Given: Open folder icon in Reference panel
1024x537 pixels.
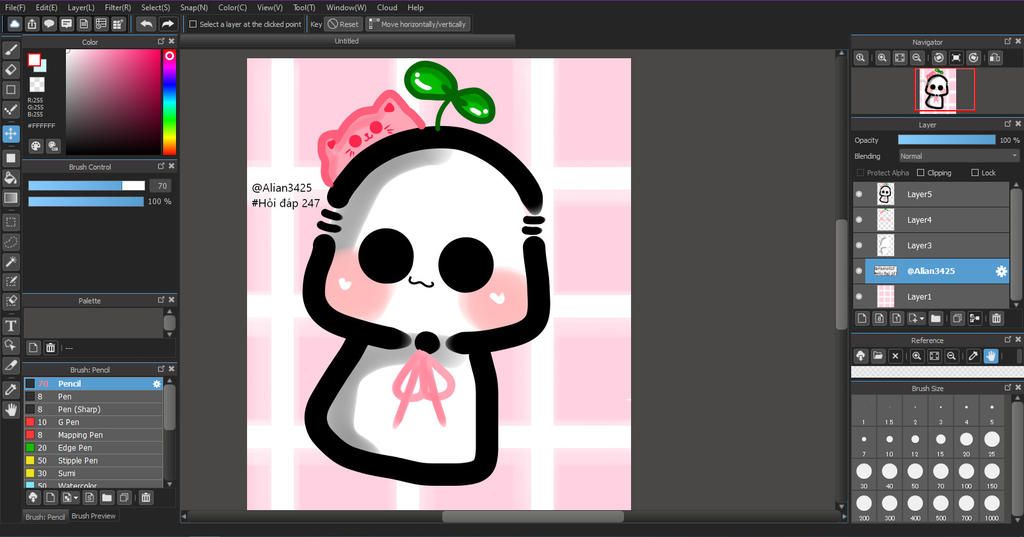Looking at the screenshot, I should click(878, 356).
